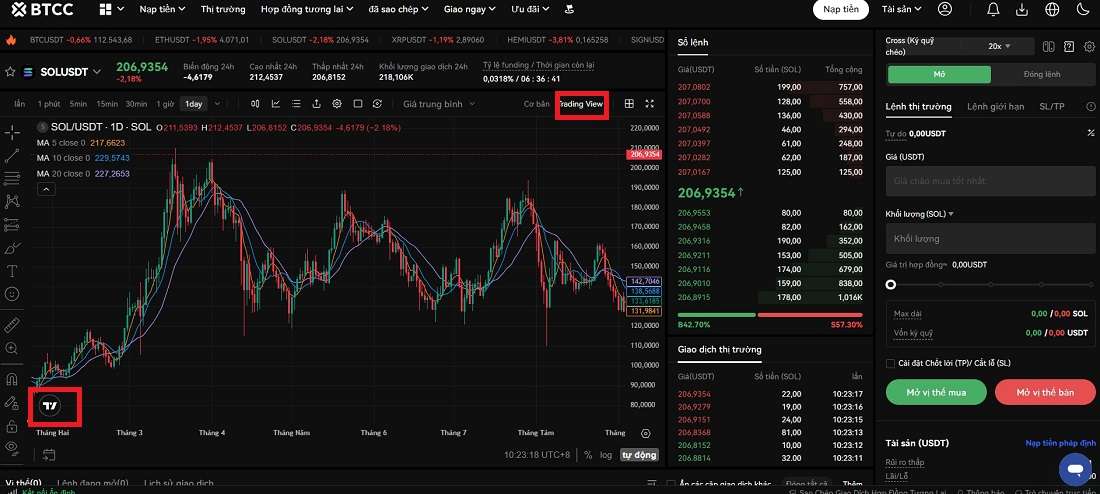Click the TradingView logo on the chart

[x=51, y=406]
